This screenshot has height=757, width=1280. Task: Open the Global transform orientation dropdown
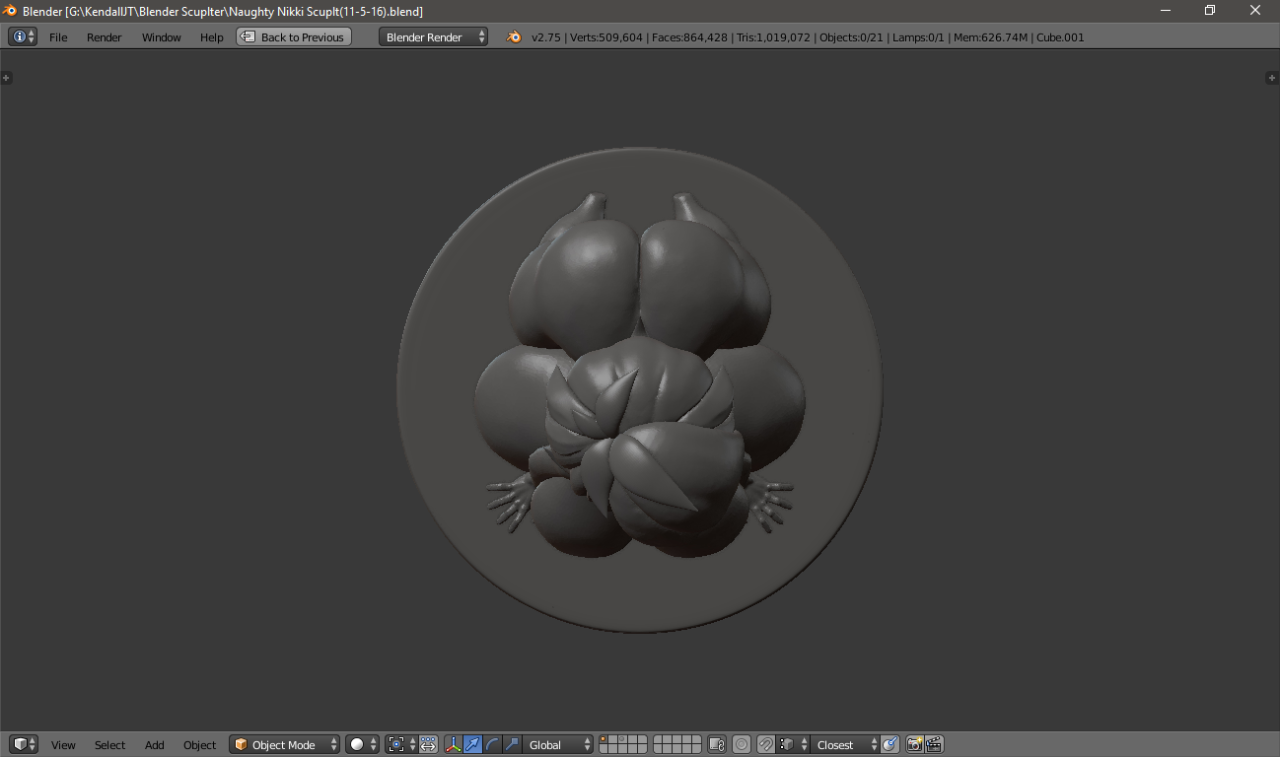558,745
